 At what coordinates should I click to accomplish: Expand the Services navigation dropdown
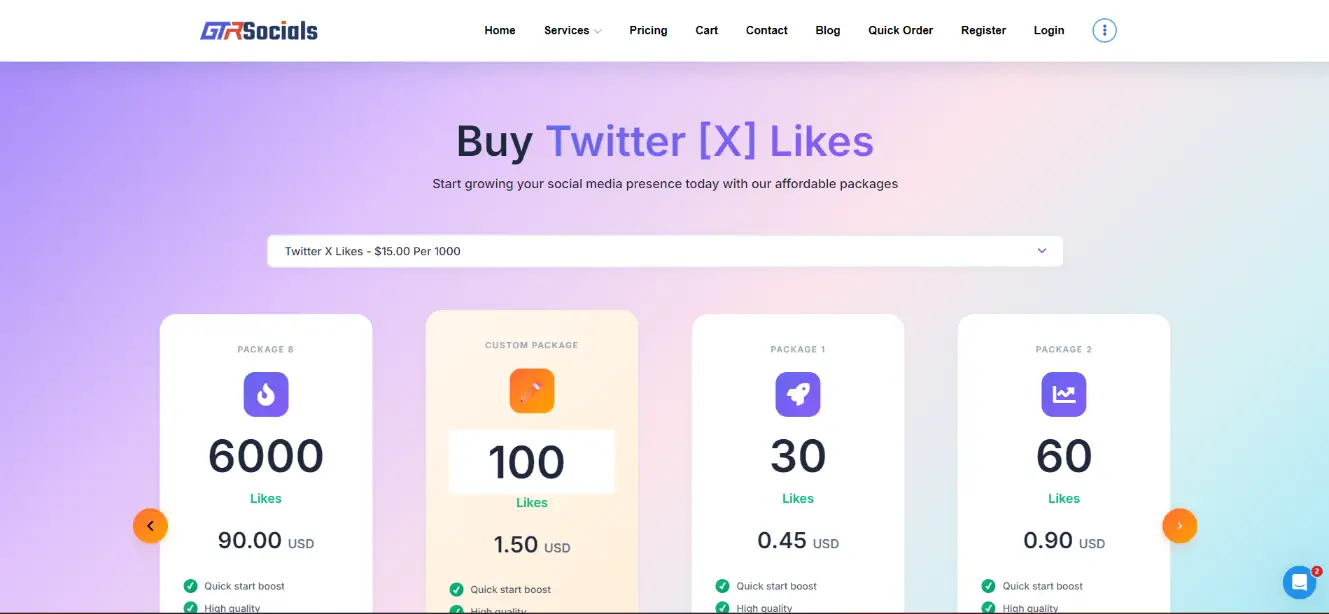click(572, 30)
